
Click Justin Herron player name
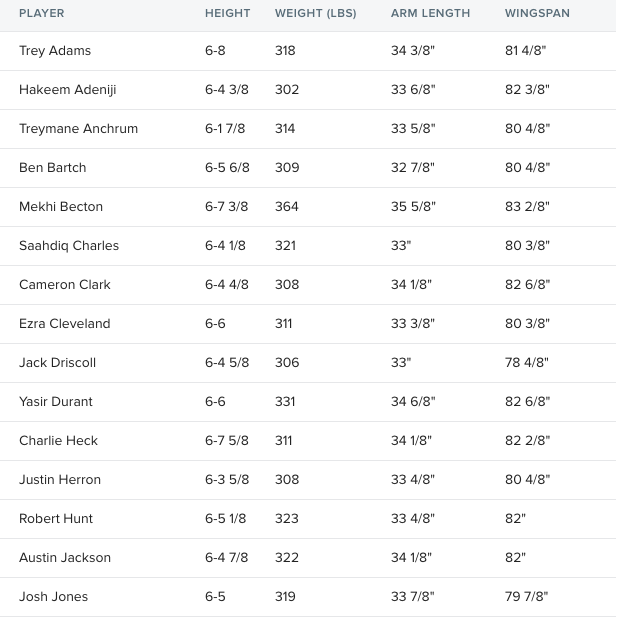pyautogui.click(x=60, y=480)
